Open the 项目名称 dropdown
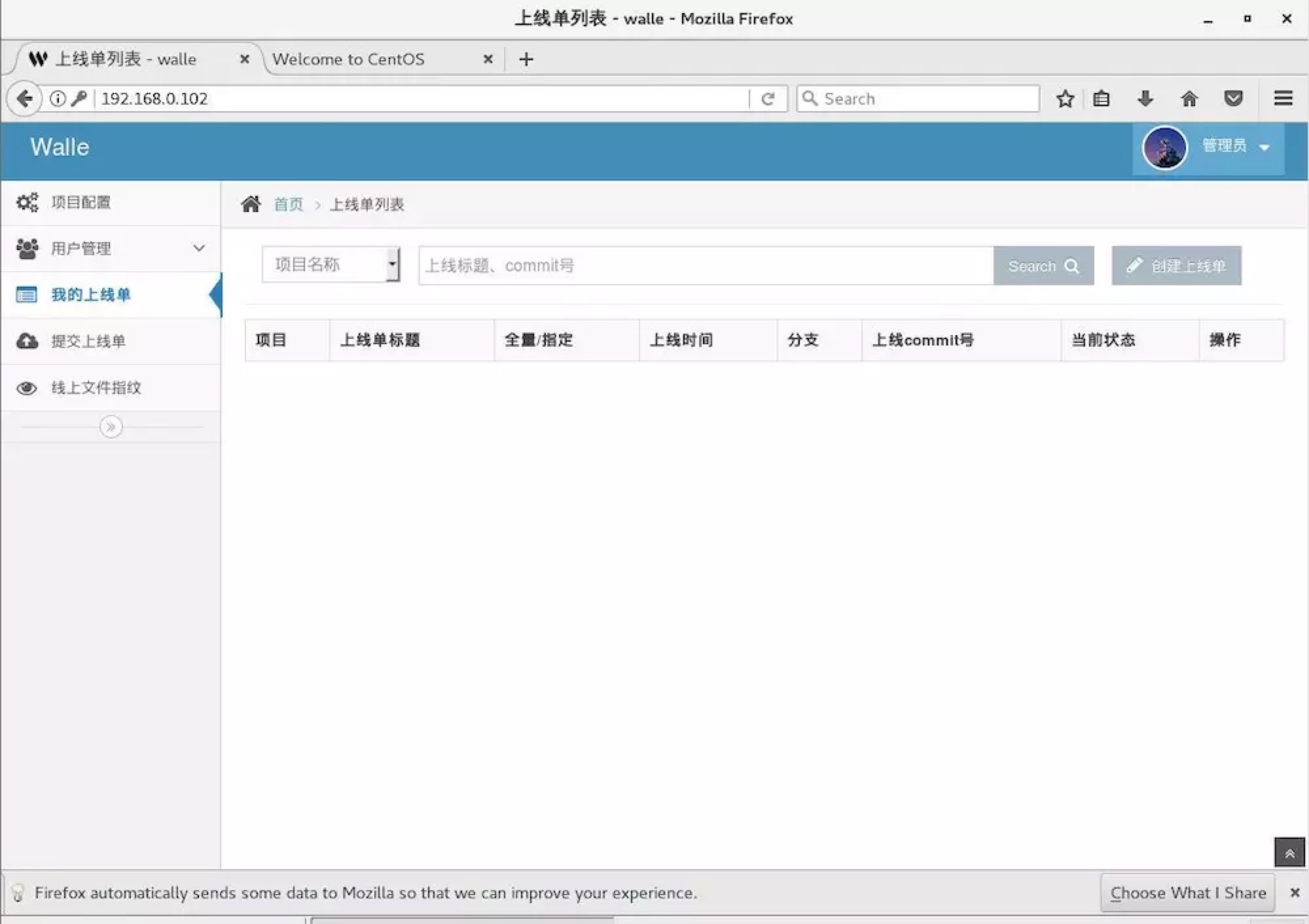This screenshot has height=924, width=1309. click(x=331, y=264)
